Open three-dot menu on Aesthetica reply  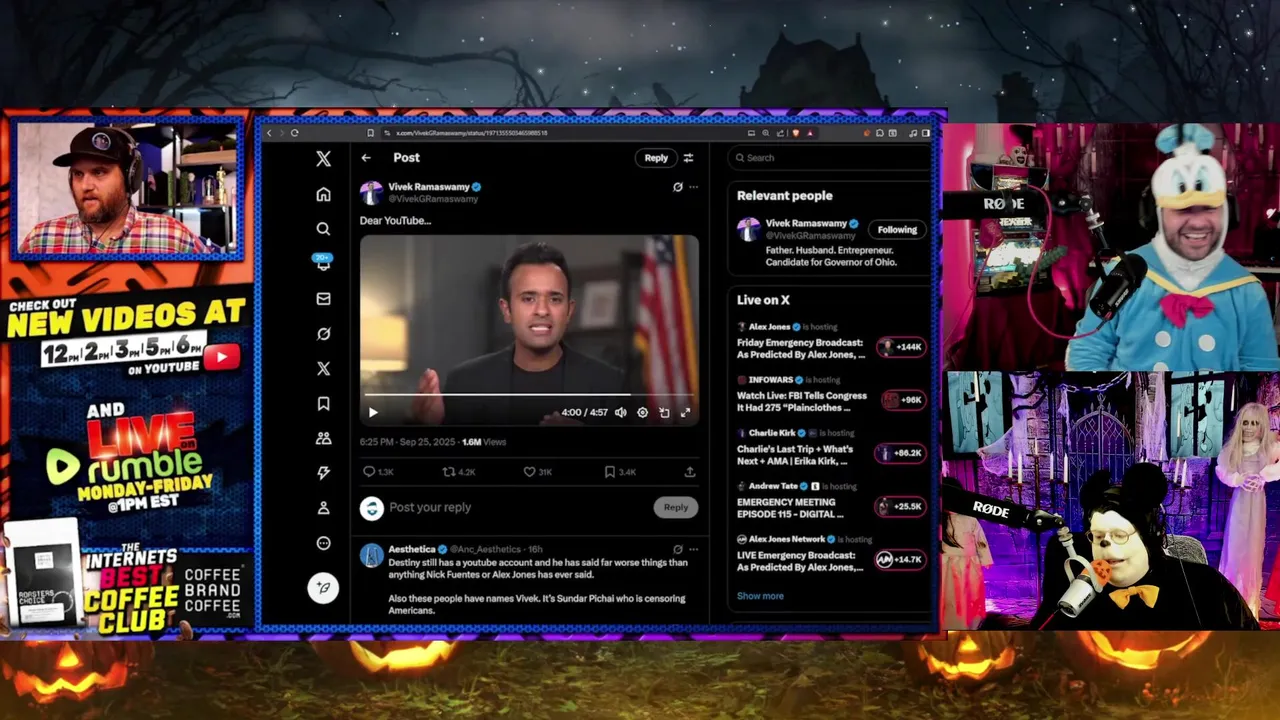coord(693,549)
